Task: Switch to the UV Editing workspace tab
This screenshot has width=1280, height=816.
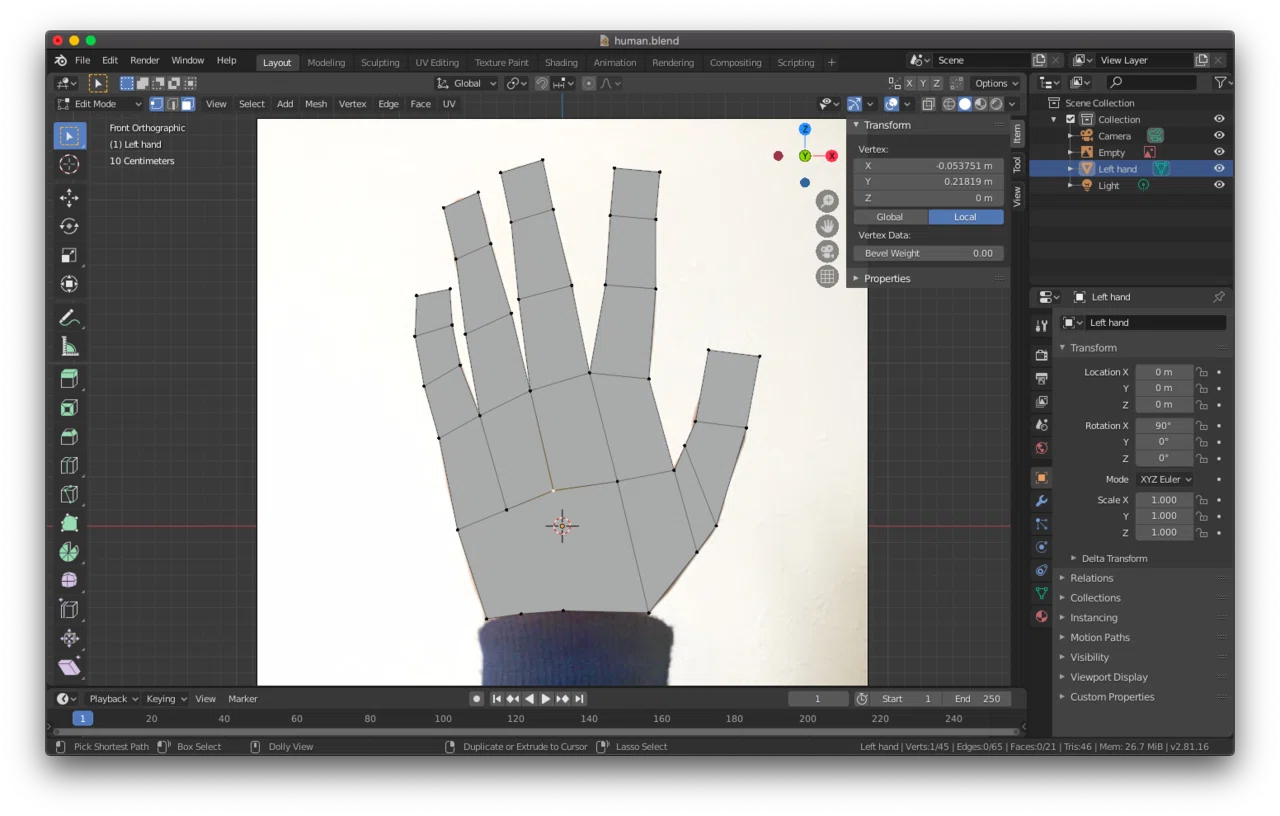Action: pyautogui.click(x=437, y=62)
